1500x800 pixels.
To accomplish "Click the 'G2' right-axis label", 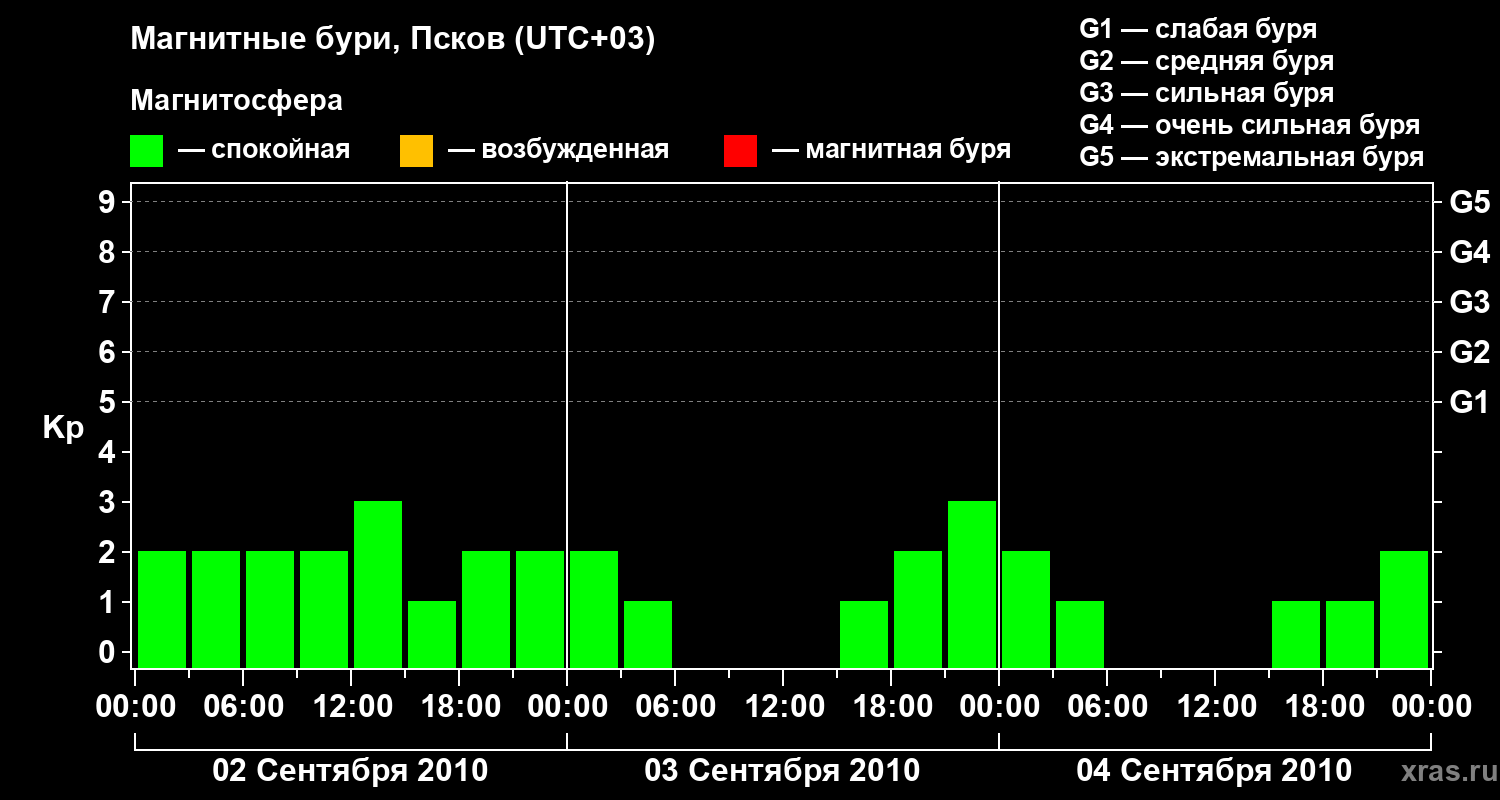I will pos(1469,352).
